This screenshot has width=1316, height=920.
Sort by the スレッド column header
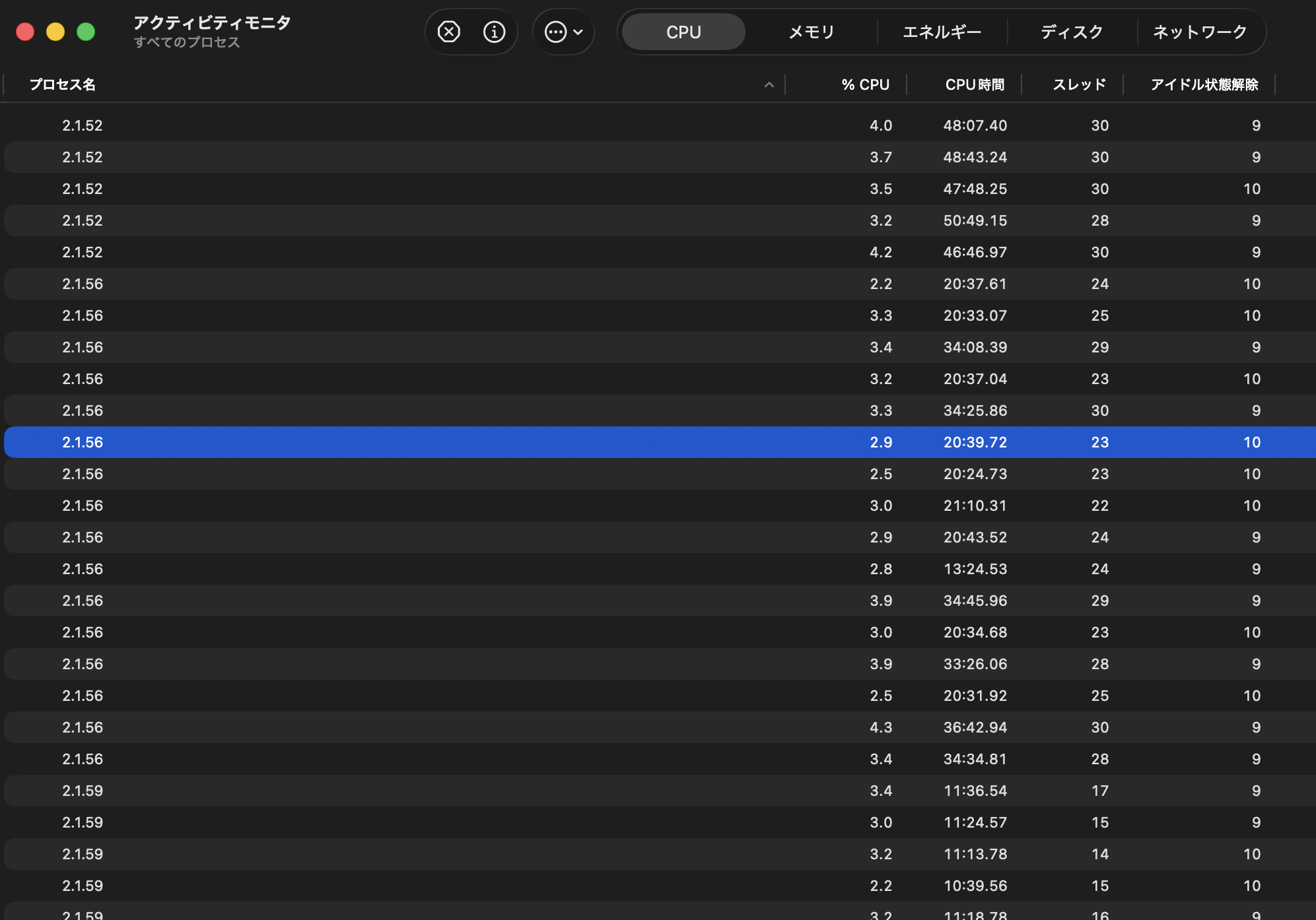point(1079,84)
